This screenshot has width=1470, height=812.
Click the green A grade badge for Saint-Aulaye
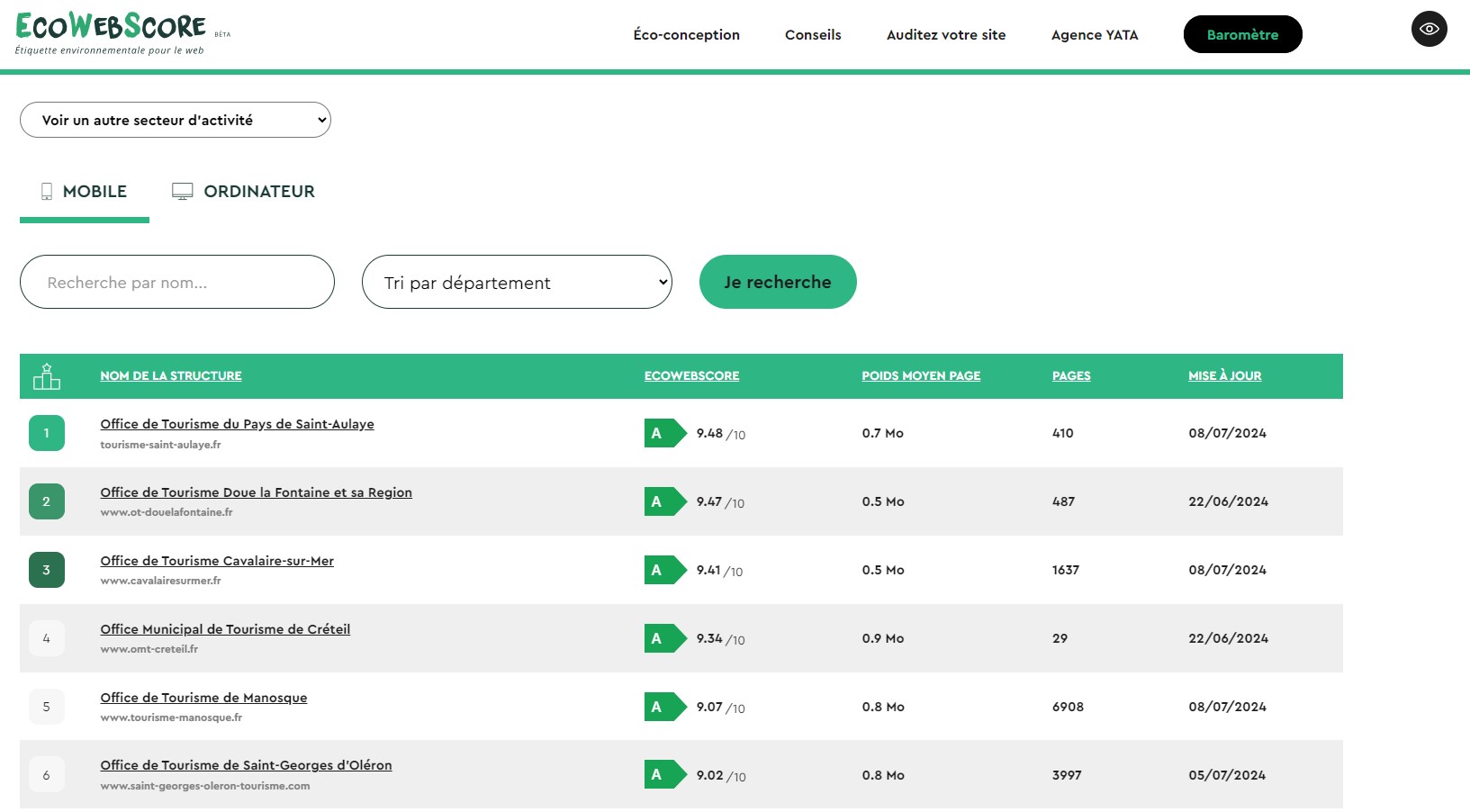pos(664,433)
